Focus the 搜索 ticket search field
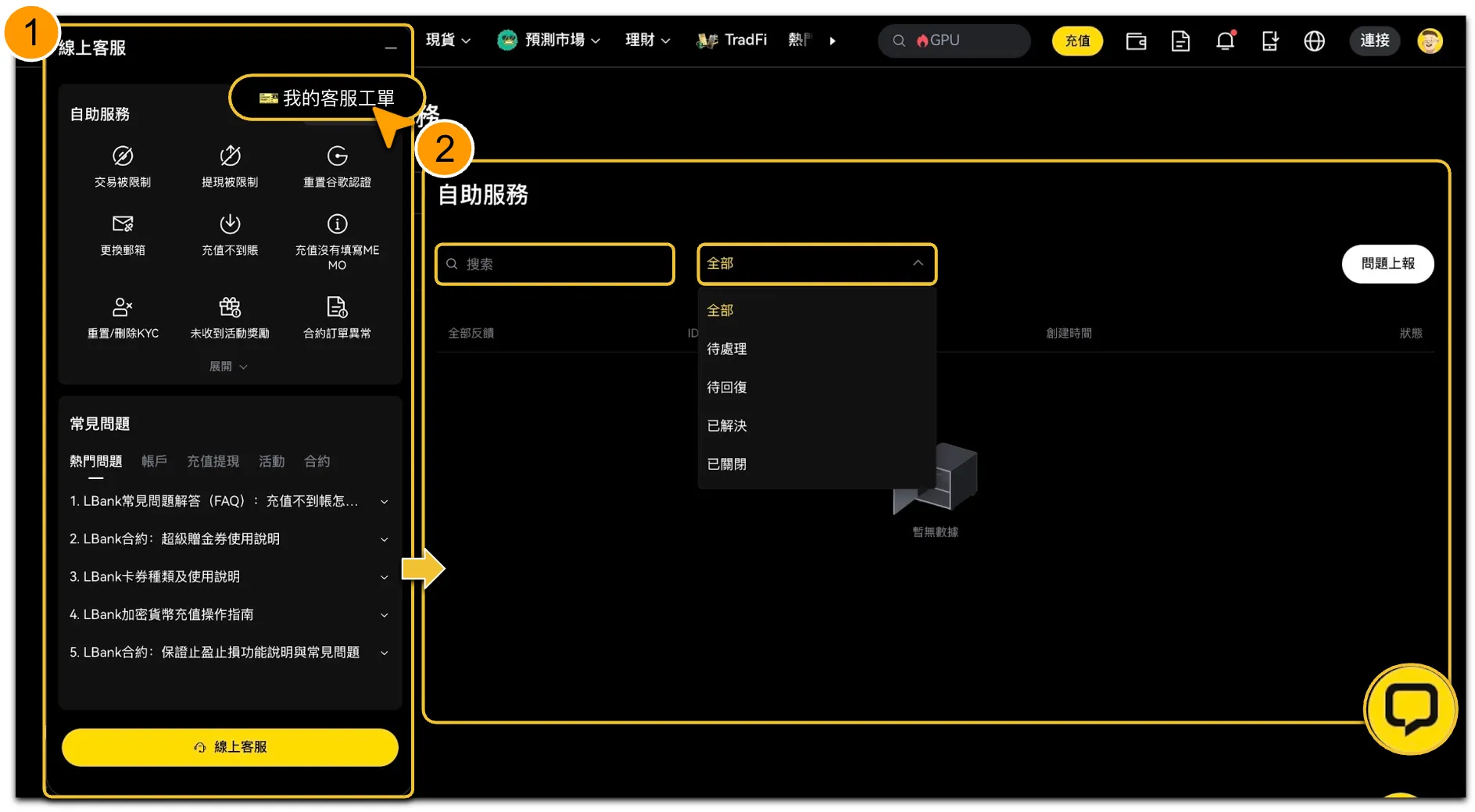Viewport: 1475px width, 812px height. click(554, 264)
